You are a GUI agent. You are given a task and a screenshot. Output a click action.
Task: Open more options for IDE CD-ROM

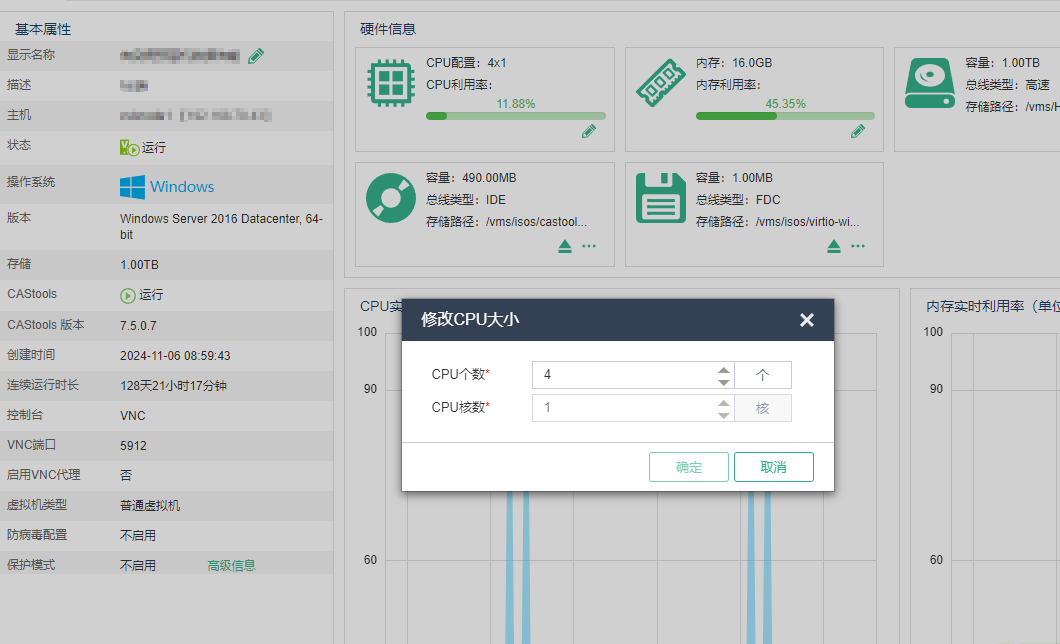click(x=589, y=246)
